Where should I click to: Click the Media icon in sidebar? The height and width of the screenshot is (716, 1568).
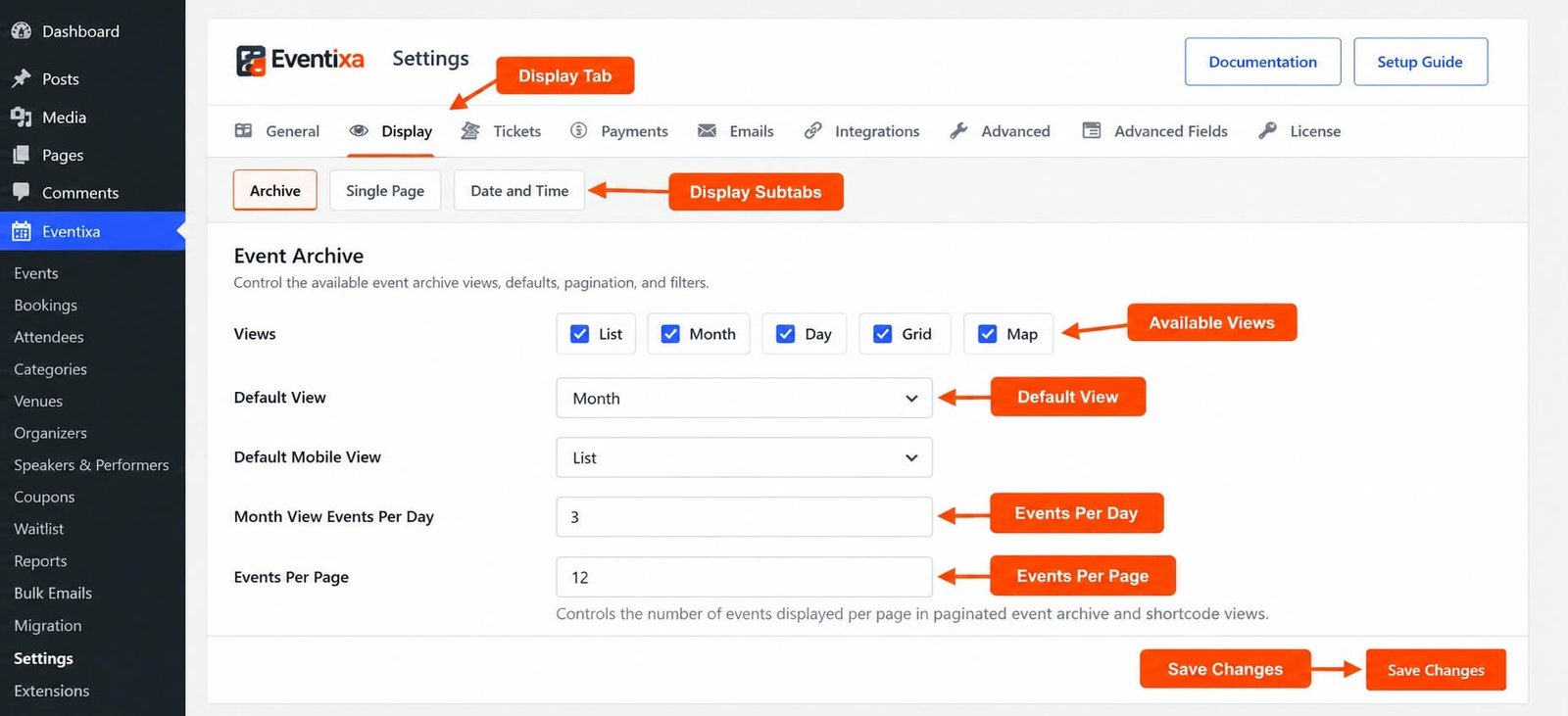point(21,117)
